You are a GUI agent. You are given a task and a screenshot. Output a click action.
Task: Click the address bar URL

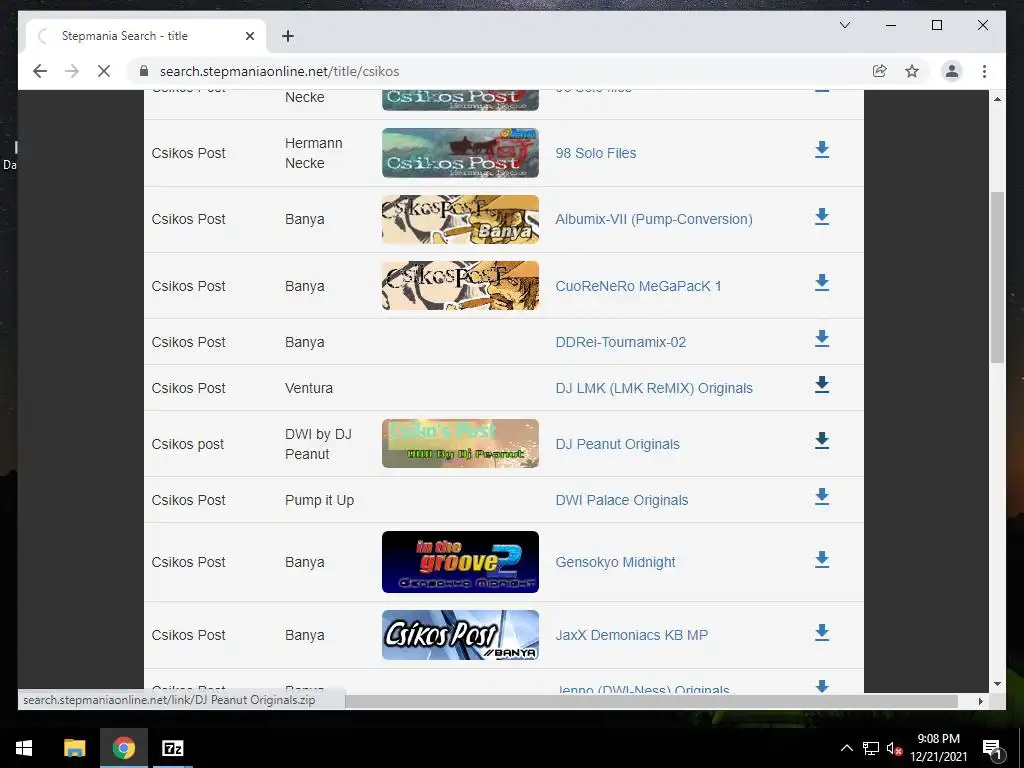click(x=280, y=71)
